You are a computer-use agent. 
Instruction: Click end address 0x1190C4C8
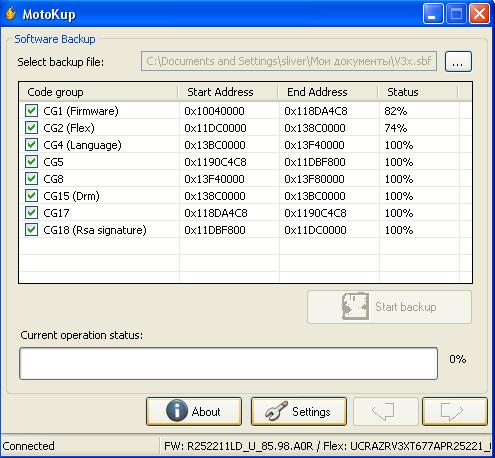tap(315, 213)
